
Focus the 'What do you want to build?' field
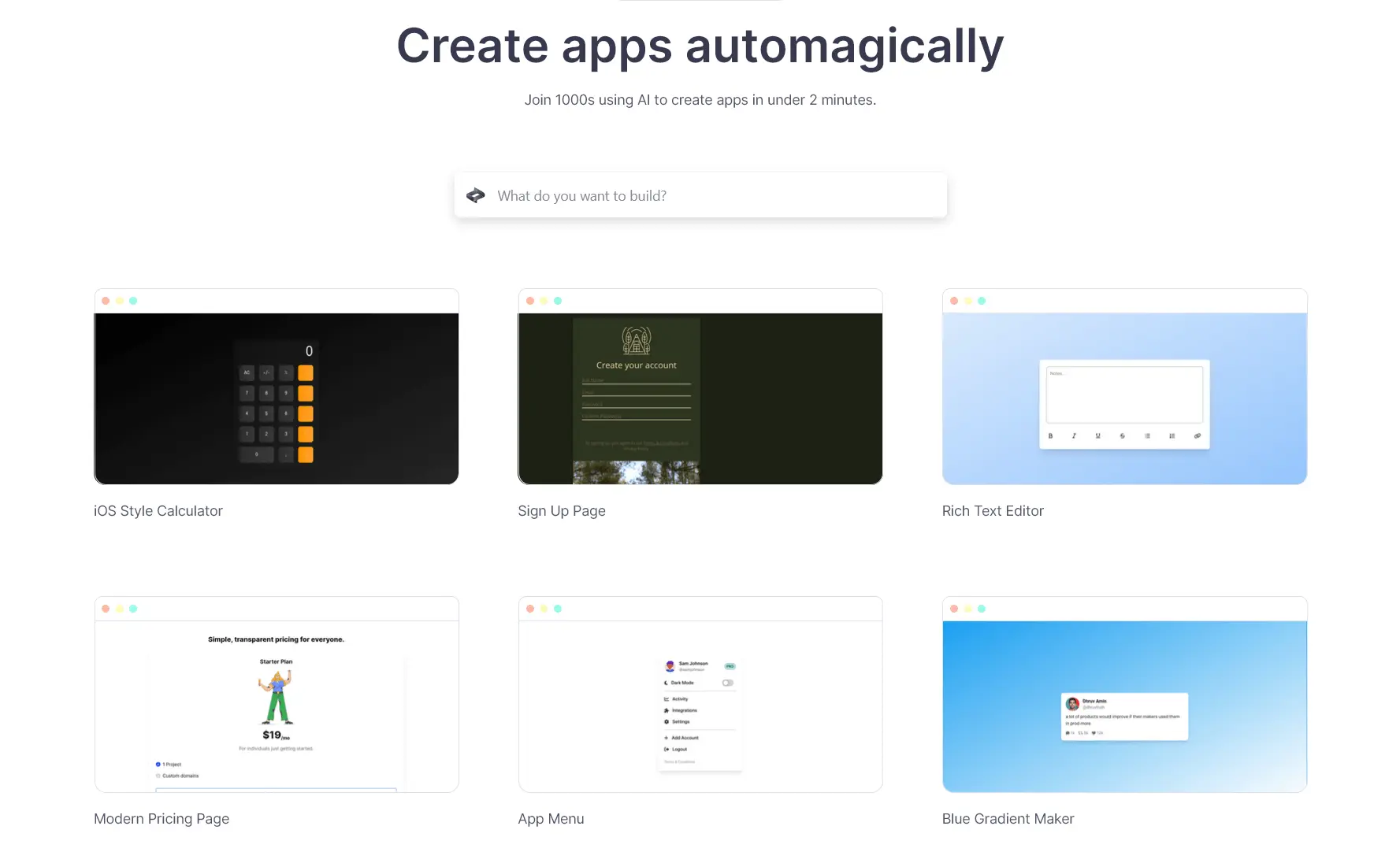tap(709, 196)
